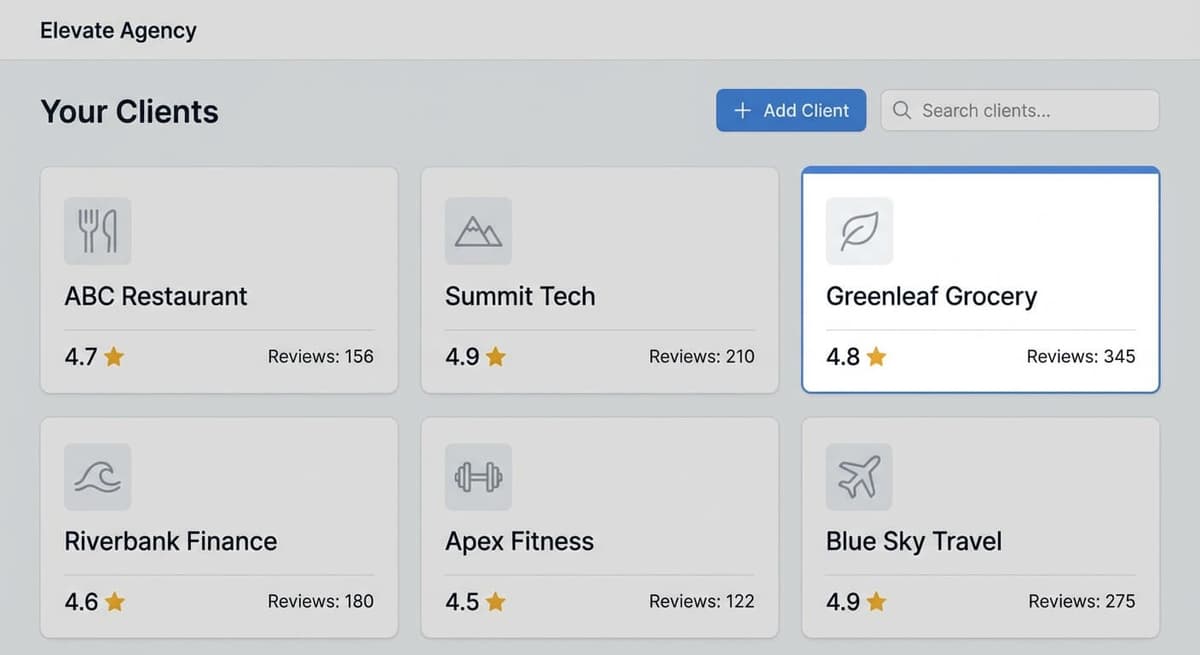Select the Apex Fitness dumbbell icon
The width and height of the screenshot is (1200, 655).
click(478, 476)
